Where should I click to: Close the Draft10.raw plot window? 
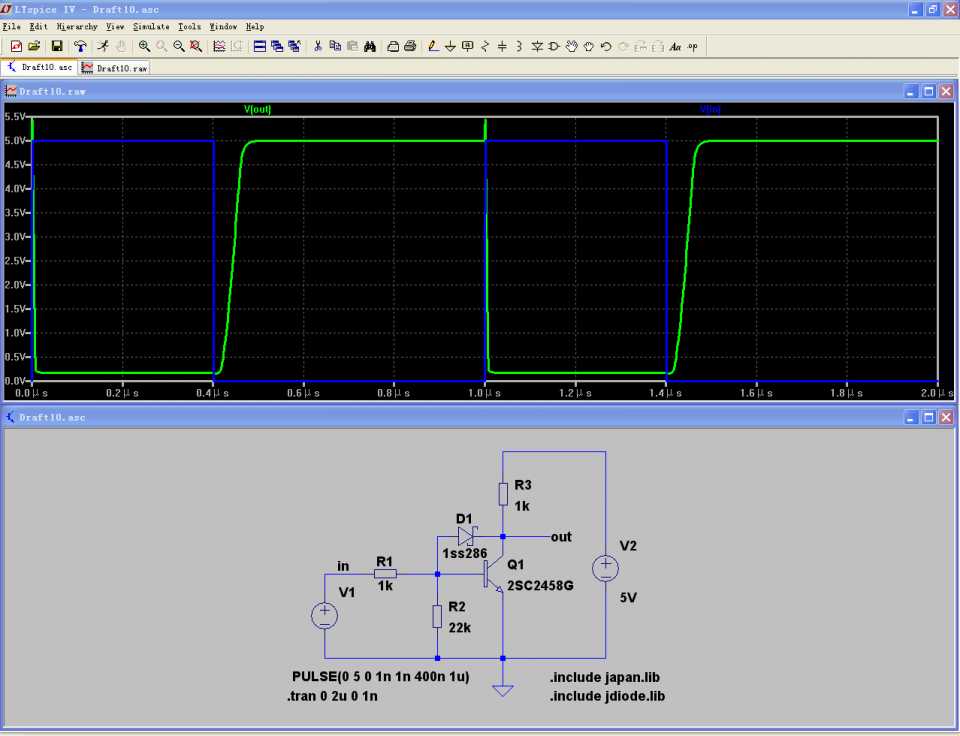pyautogui.click(x=947, y=92)
